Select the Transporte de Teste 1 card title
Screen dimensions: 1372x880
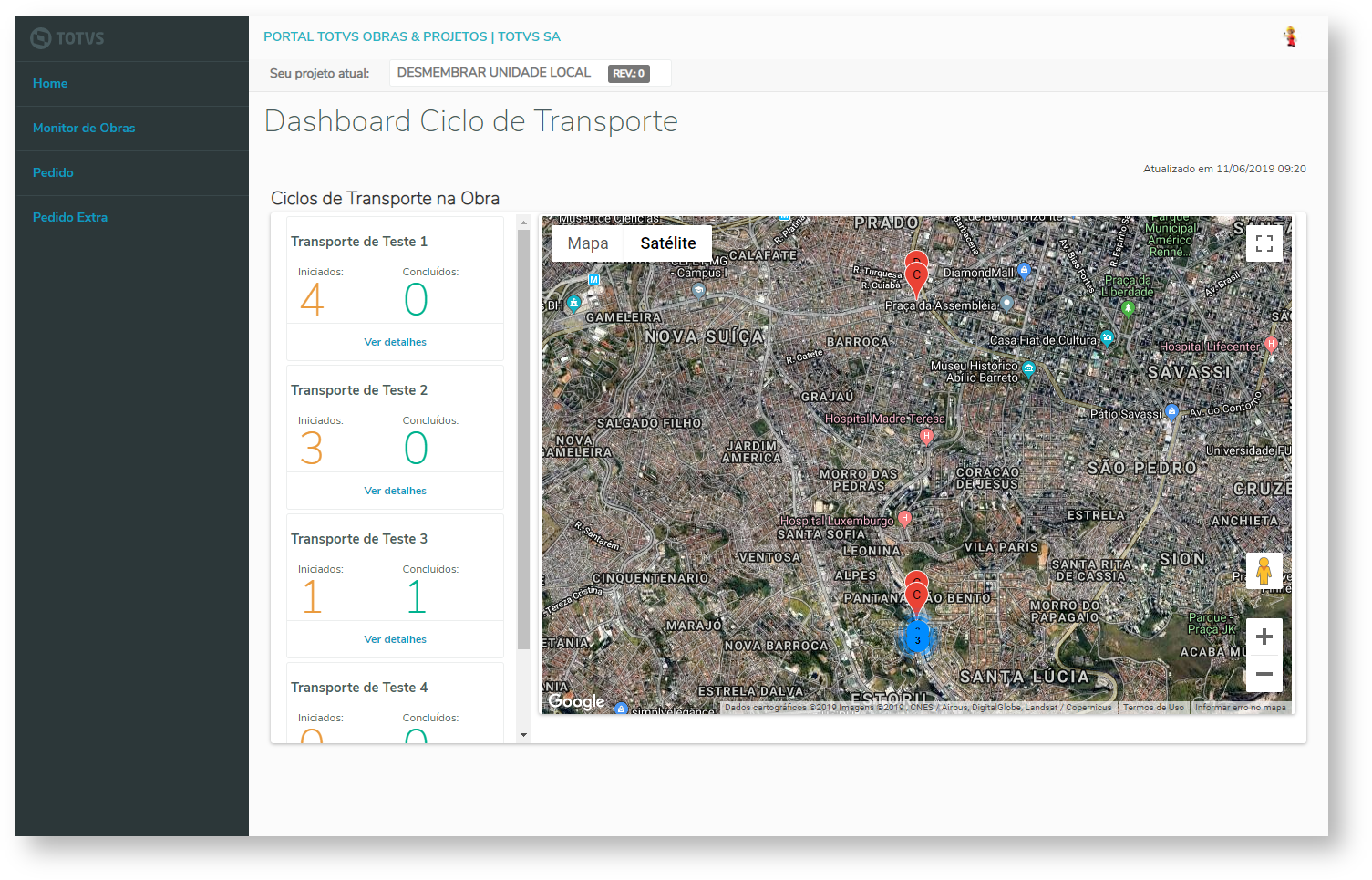(359, 242)
